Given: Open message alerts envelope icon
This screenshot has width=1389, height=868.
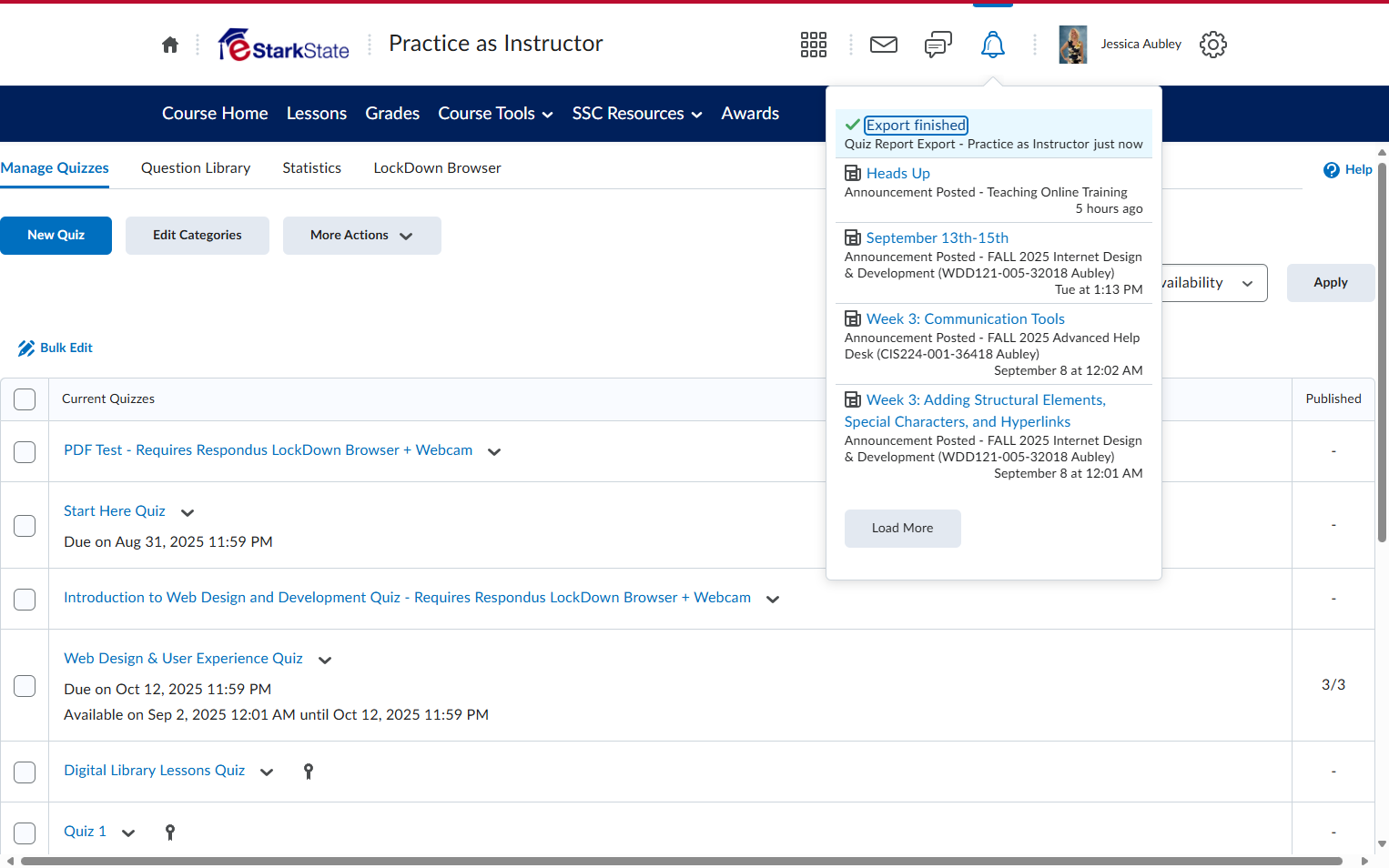Looking at the screenshot, I should (884, 45).
